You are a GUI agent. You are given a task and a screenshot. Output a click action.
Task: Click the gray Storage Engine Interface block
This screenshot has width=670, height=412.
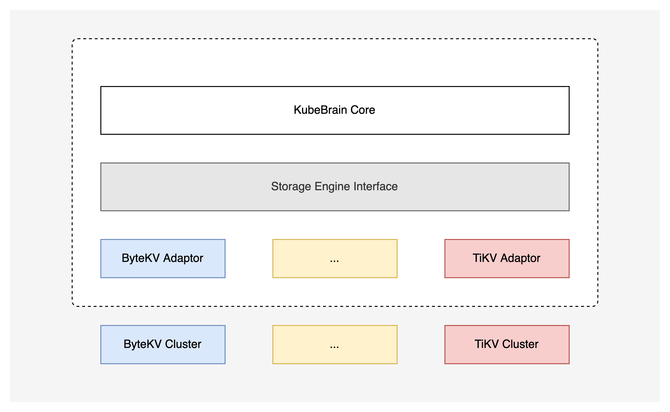pyautogui.click(x=334, y=186)
